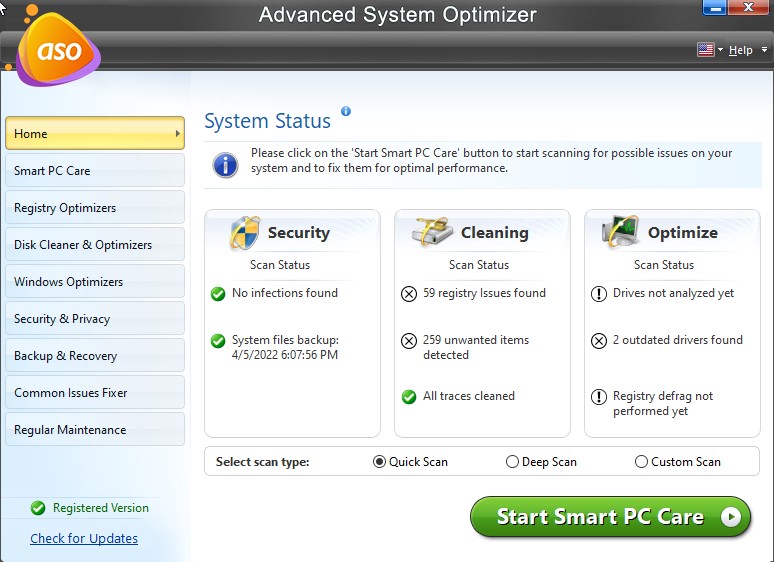
Task: Click the No infections found text
Action: click(285, 293)
